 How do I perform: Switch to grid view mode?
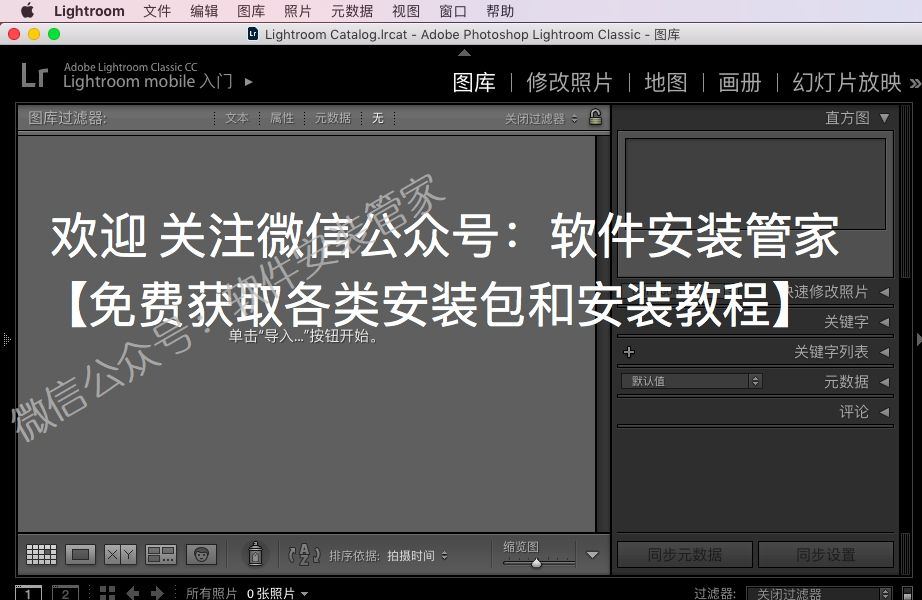[x=42, y=554]
